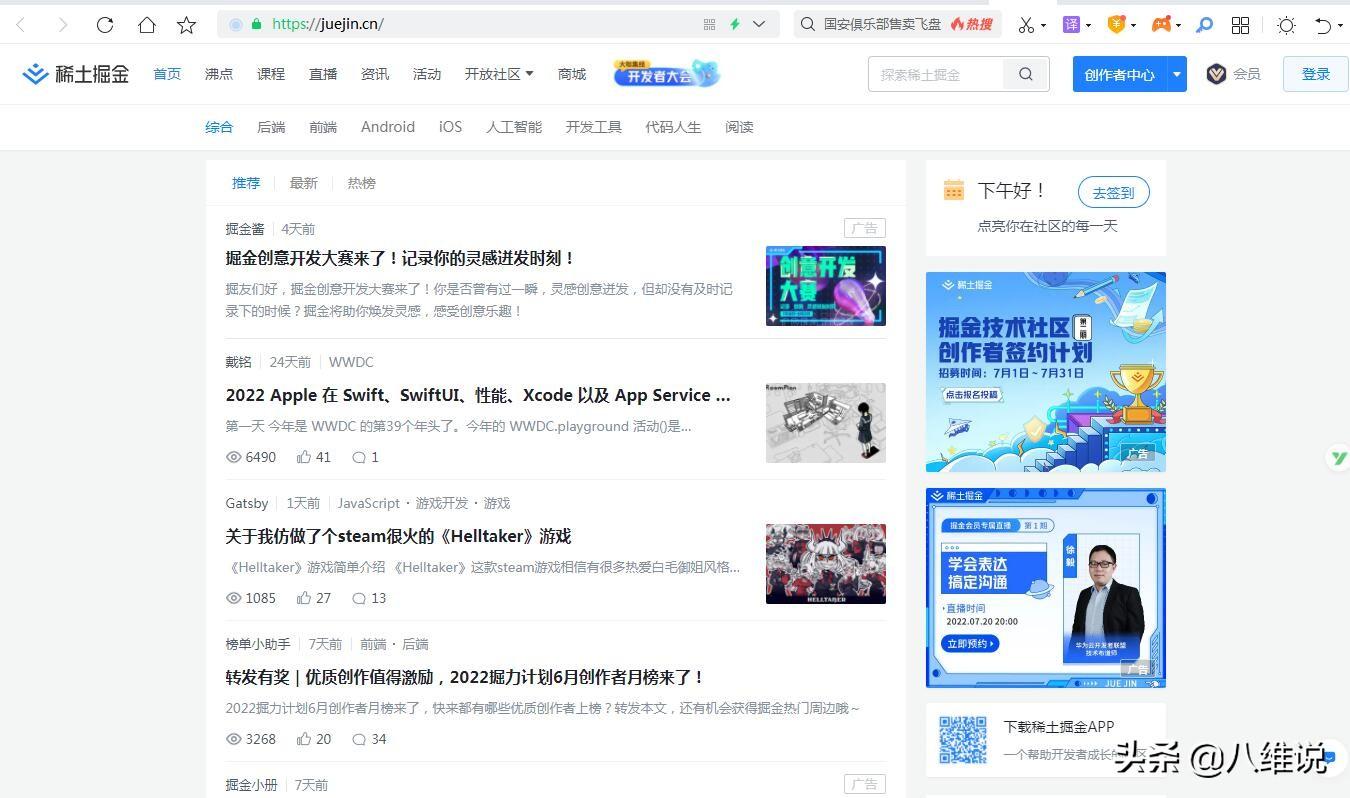Viewport: 1350px width, 798px height.
Task: Open 创作者签约计划 banner ad
Action: [1046, 372]
